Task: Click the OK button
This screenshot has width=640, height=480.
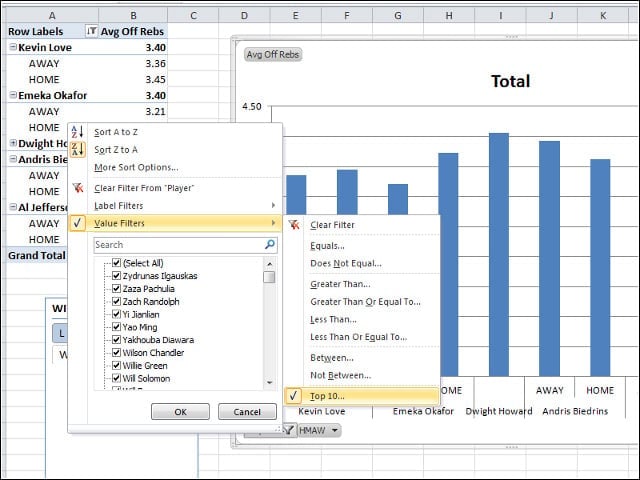Action: tap(180, 412)
